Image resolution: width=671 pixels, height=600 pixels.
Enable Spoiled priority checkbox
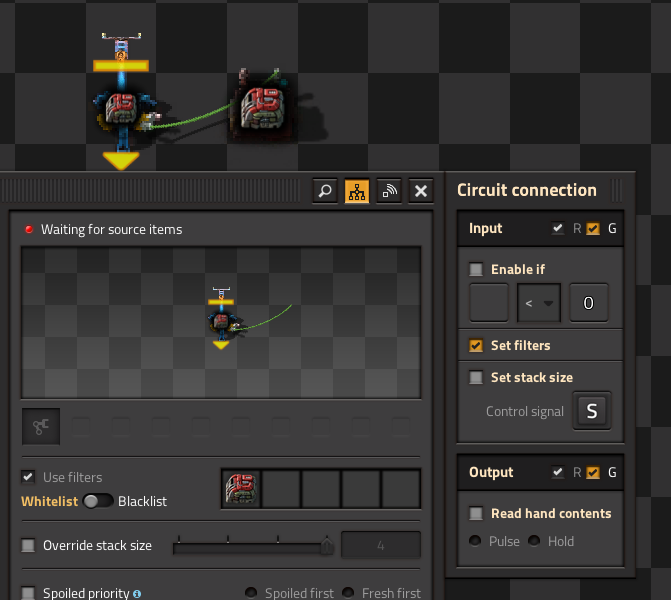(x=28, y=593)
